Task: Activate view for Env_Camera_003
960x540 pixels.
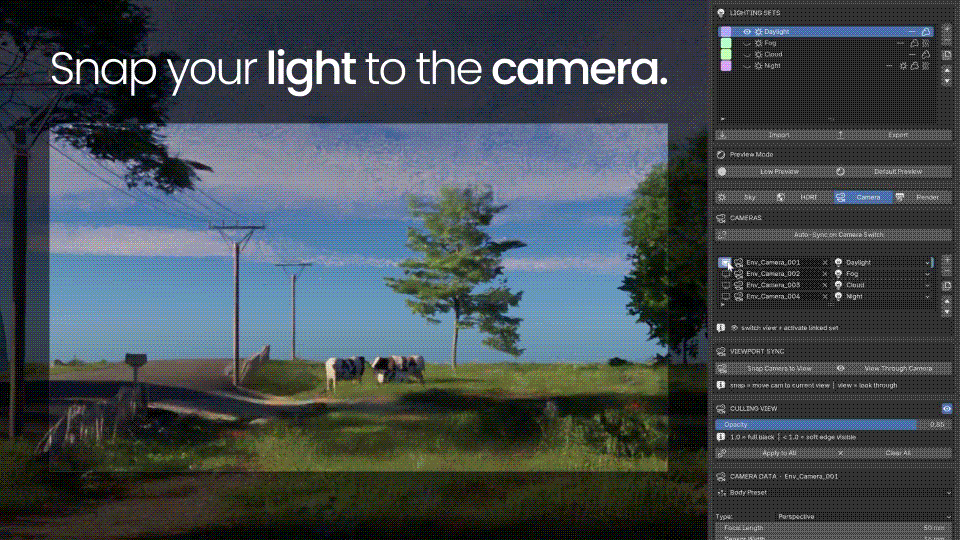Action: (x=726, y=285)
